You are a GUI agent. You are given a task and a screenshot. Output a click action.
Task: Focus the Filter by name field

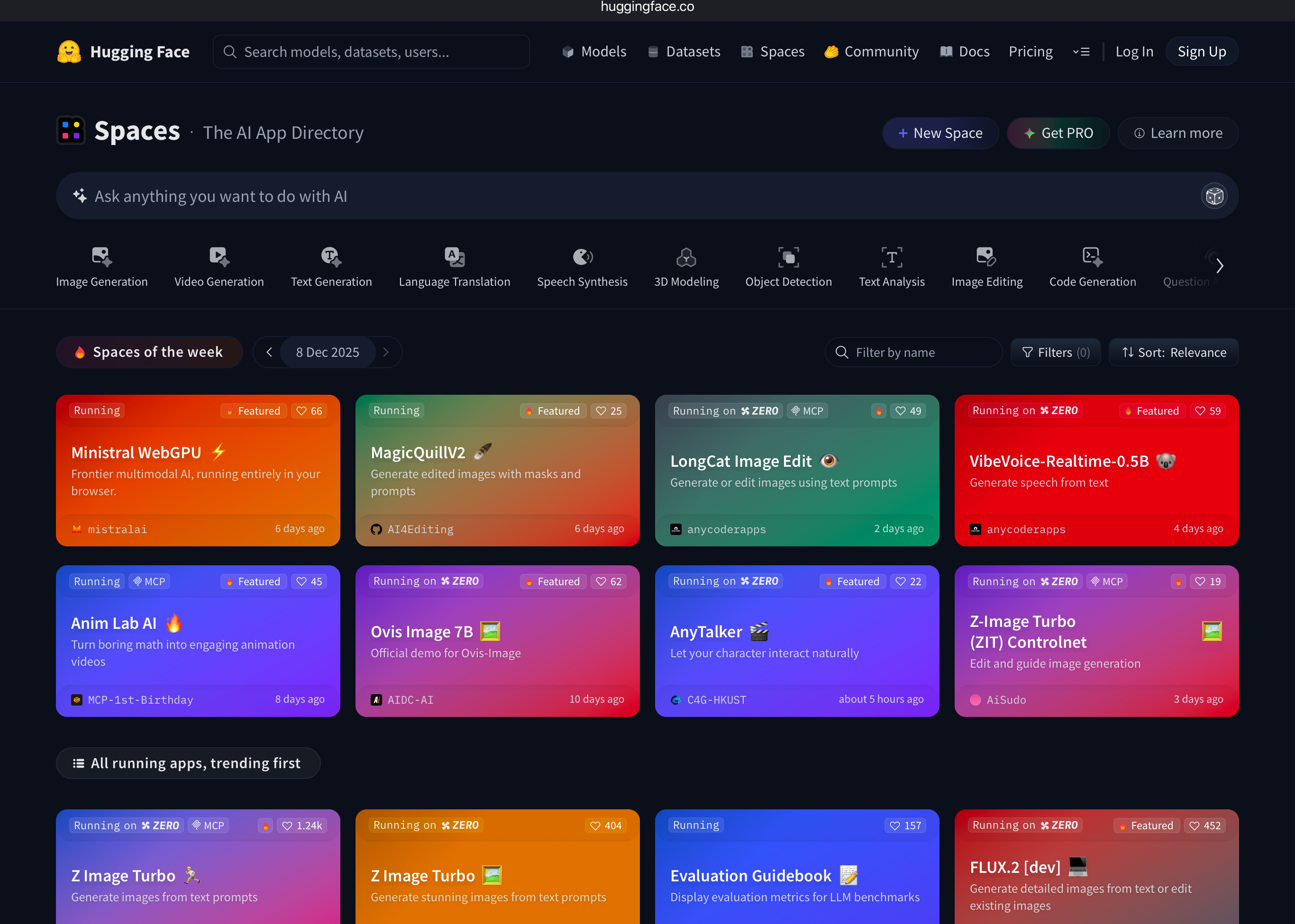tap(913, 352)
